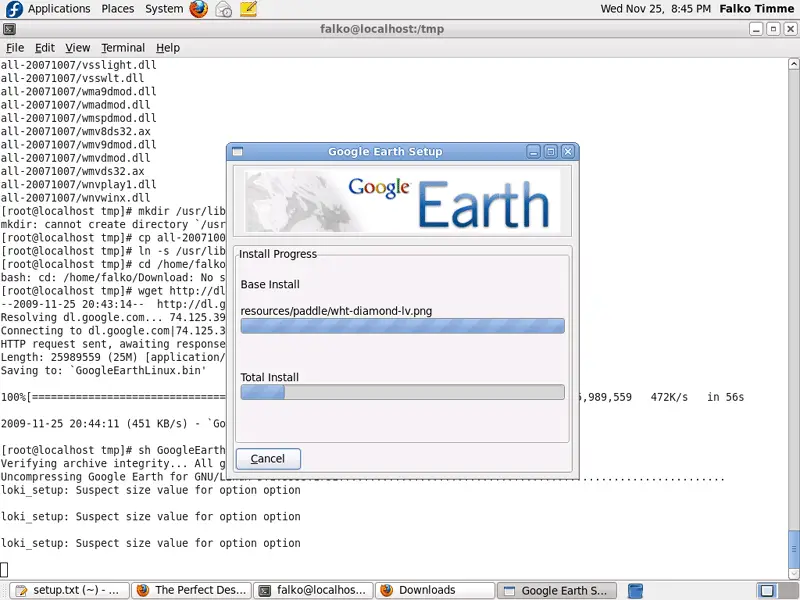Viewport: 800px width, 600px height.
Task: Click the Fedora logo icon in top panel
Action: click(x=14, y=9)
